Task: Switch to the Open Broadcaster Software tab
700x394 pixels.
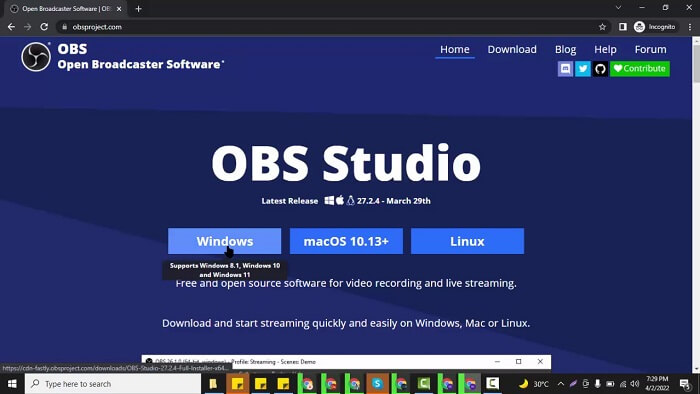Action: coord(66,8)
